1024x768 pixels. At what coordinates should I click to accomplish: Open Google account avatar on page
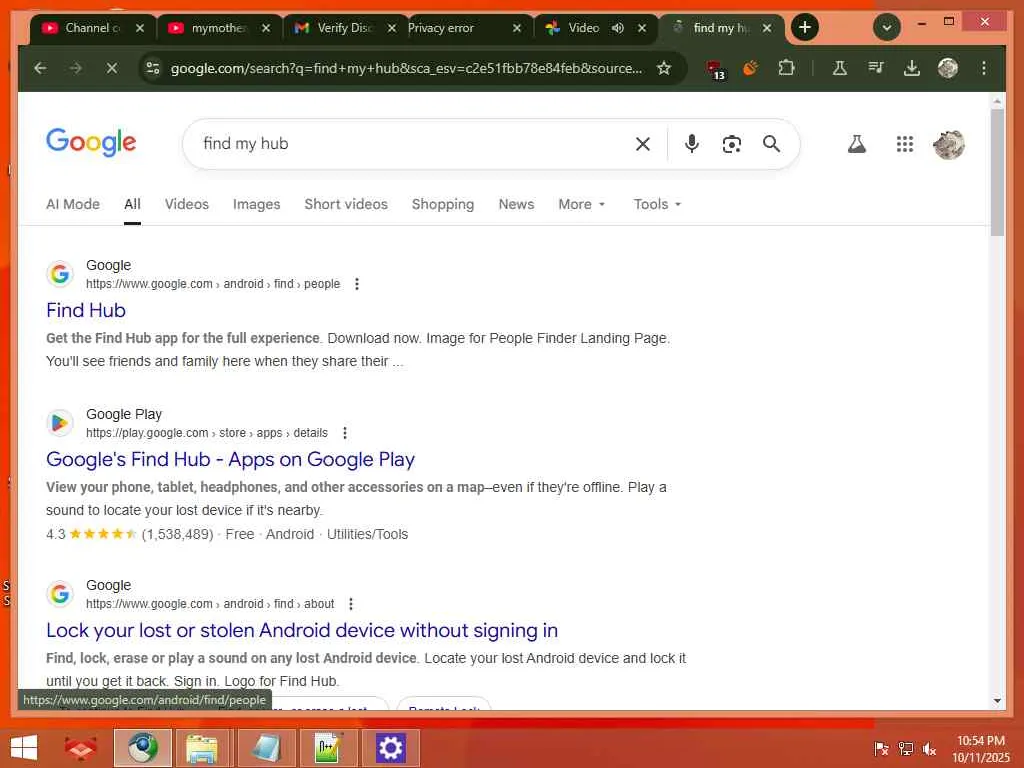pyautogui.click(x=948, y=144)
